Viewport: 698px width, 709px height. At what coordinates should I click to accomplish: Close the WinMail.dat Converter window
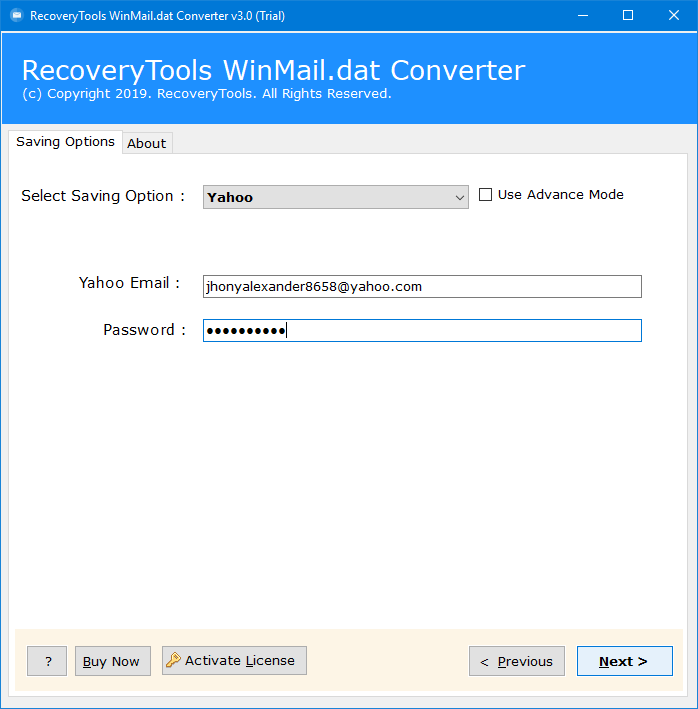[674, 15]
